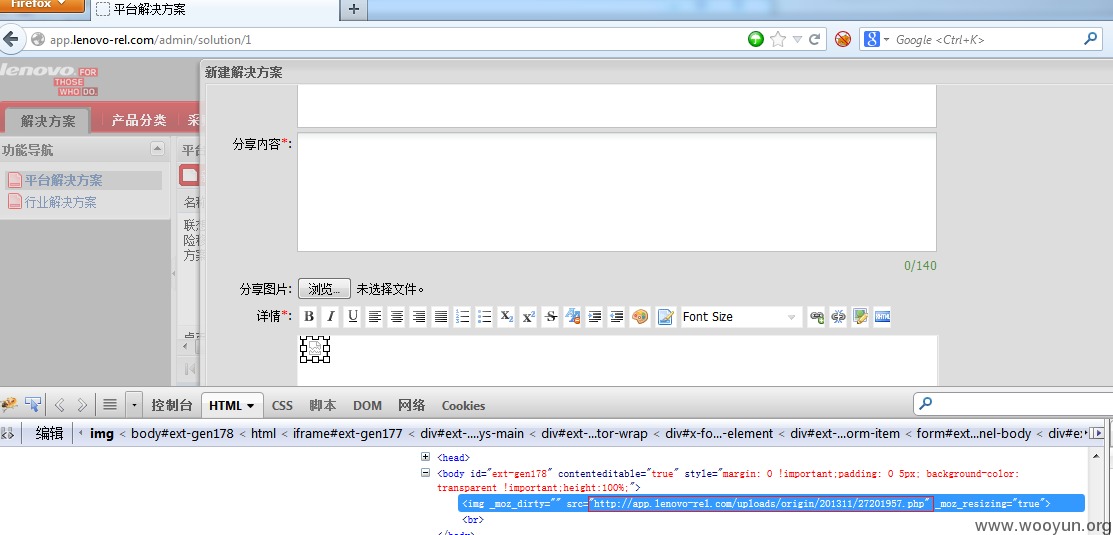Insert bulleted list in editor

484,317
